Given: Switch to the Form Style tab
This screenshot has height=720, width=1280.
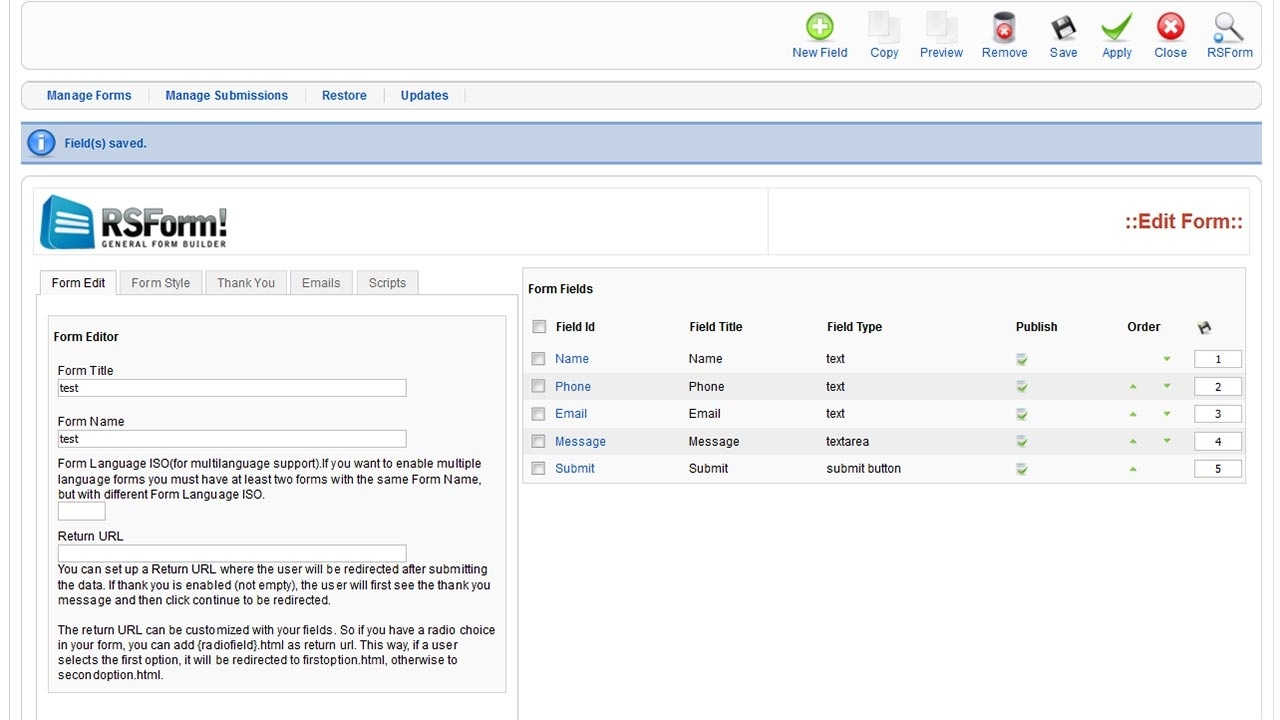Looking at the screenshot, I should (159, 282).
